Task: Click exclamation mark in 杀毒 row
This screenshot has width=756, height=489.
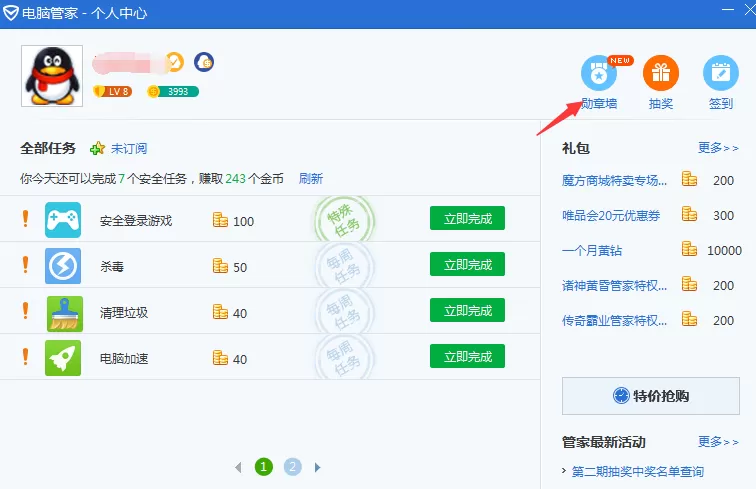Action: [x=26, y=265]
